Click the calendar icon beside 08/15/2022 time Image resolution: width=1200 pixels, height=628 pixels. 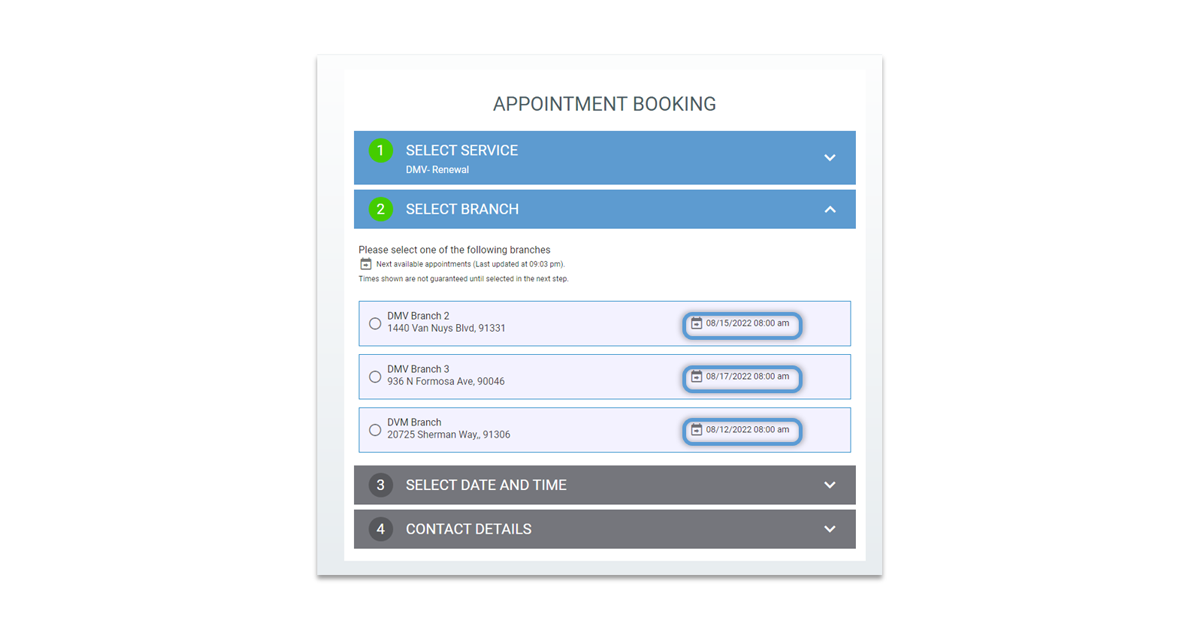pos(697,324)
